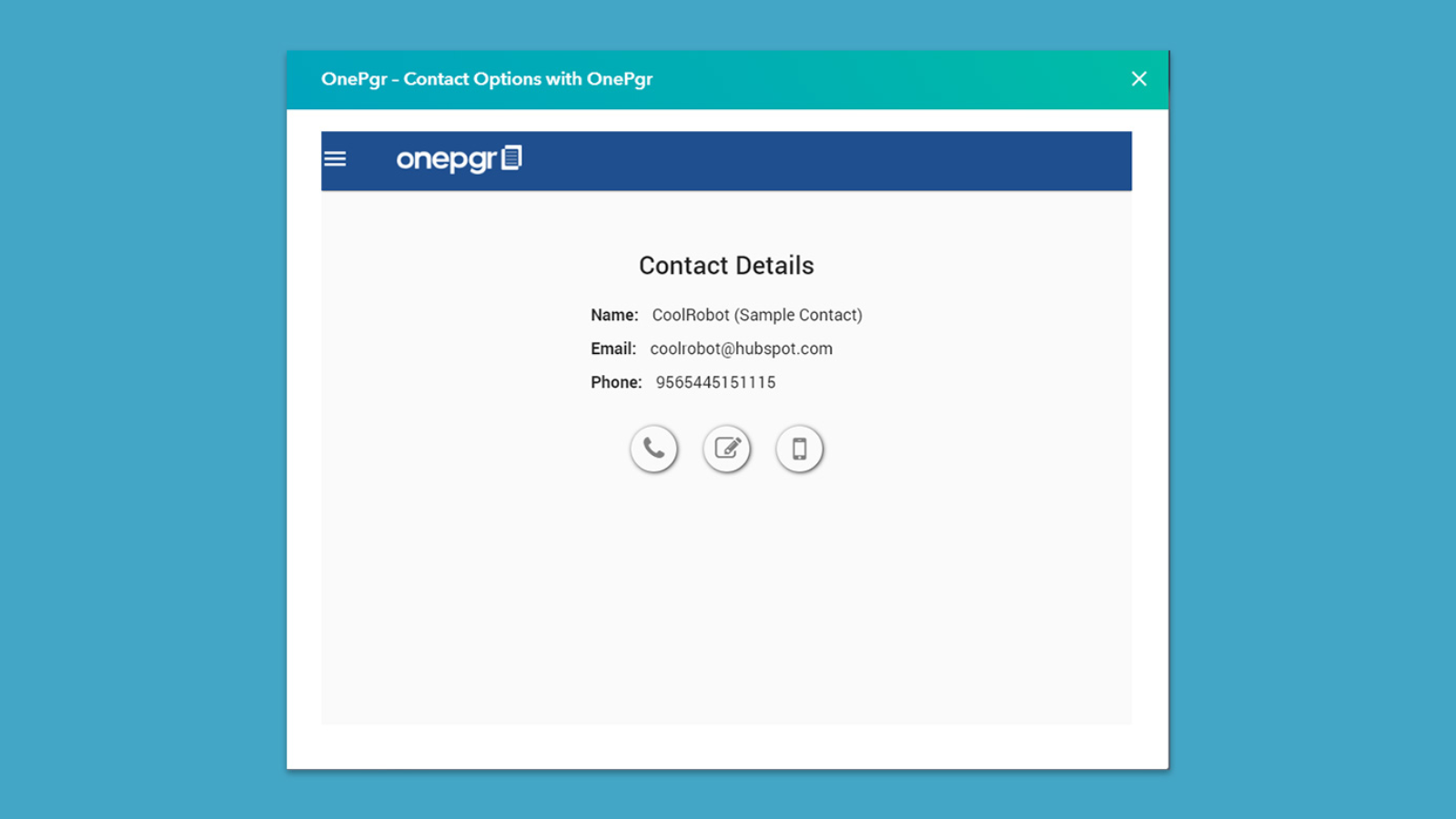Click the Contact Details heading
This screenshot has width=1456, height=819.
[726, 266]
